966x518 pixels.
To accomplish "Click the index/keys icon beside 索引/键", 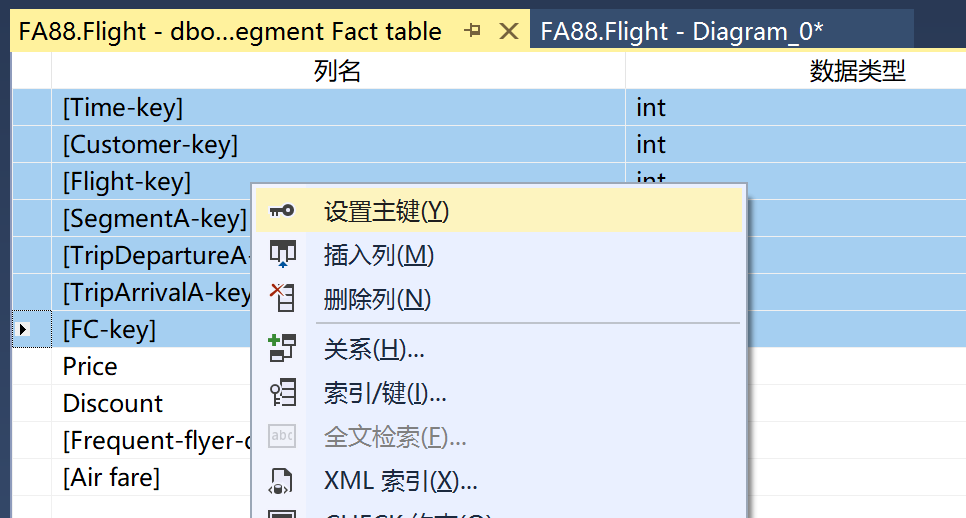I will click(283, 392).
